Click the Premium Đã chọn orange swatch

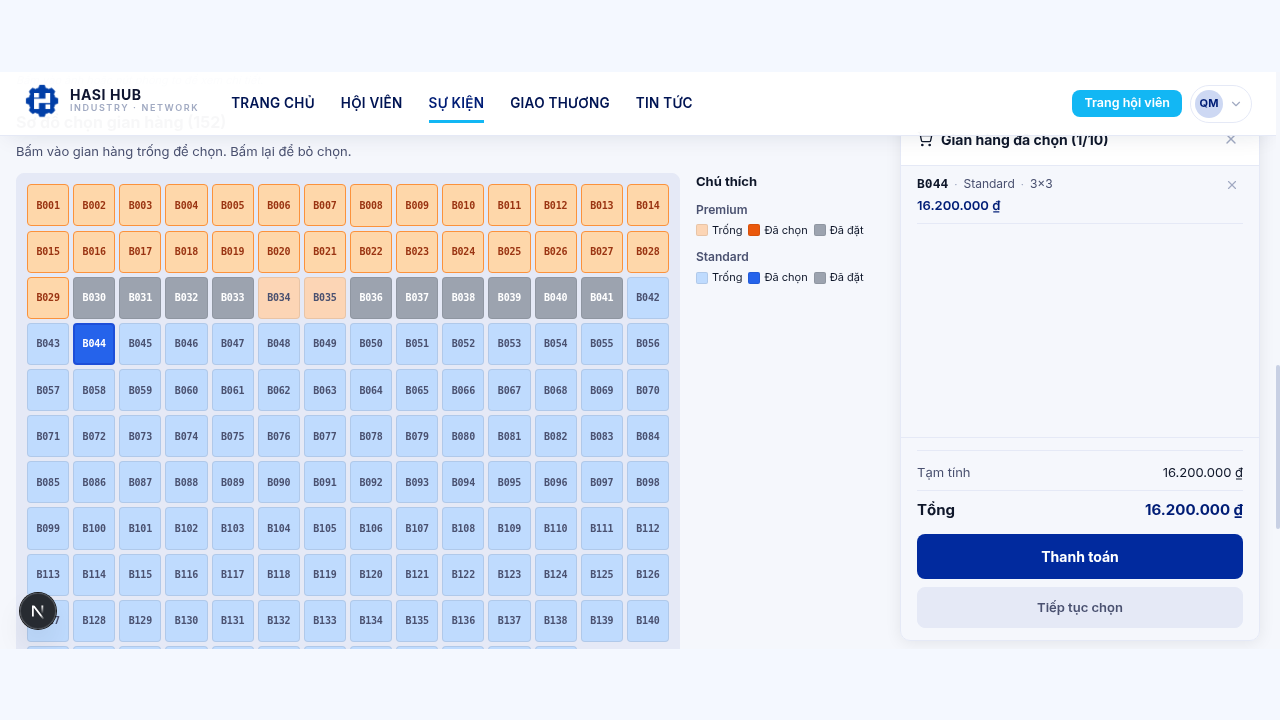click(x=754, y=230)
